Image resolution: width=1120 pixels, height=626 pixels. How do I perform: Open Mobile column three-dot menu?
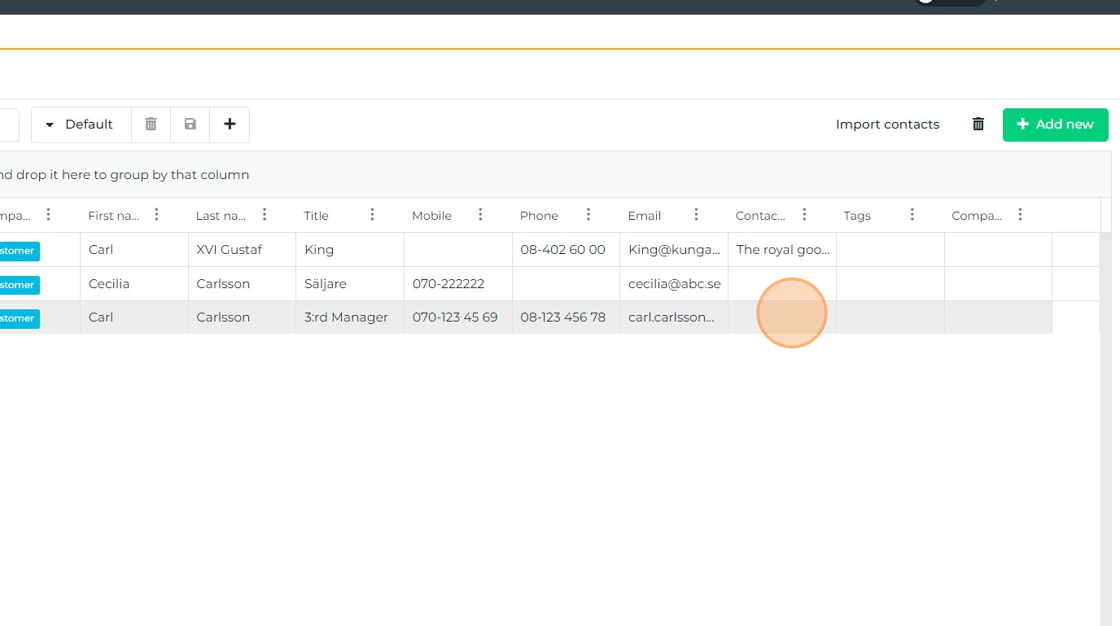[x=480, y=215]
